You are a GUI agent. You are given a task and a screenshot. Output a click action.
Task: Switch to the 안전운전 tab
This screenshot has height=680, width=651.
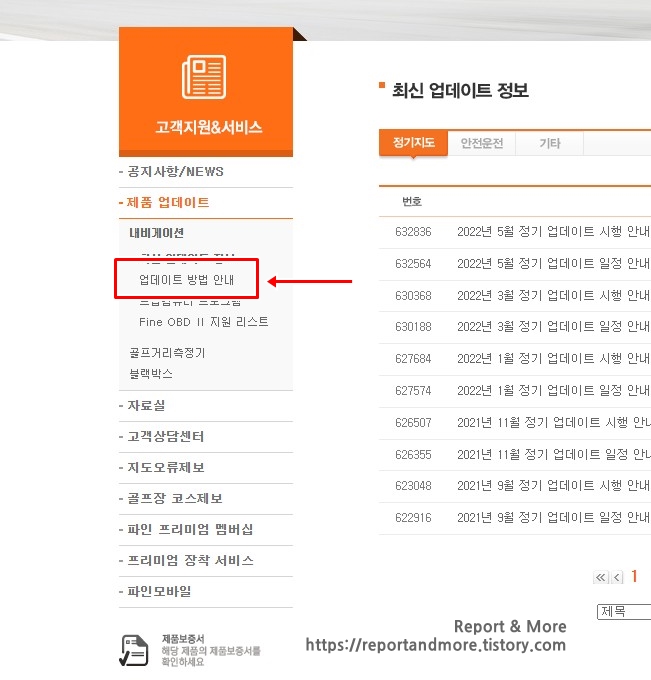(482, 143)
